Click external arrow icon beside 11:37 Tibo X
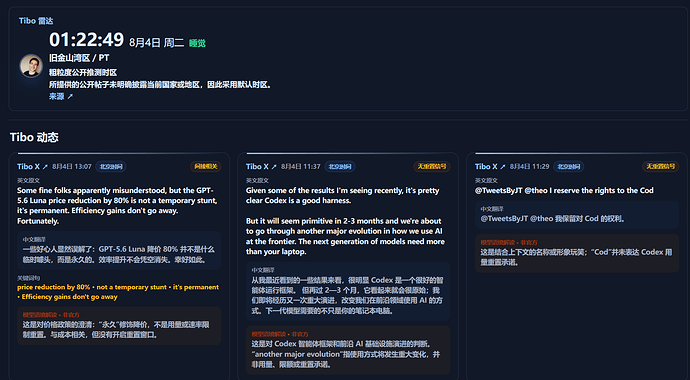Image resolution: width=690 pixels, height=380 pixels. (274, 167)
